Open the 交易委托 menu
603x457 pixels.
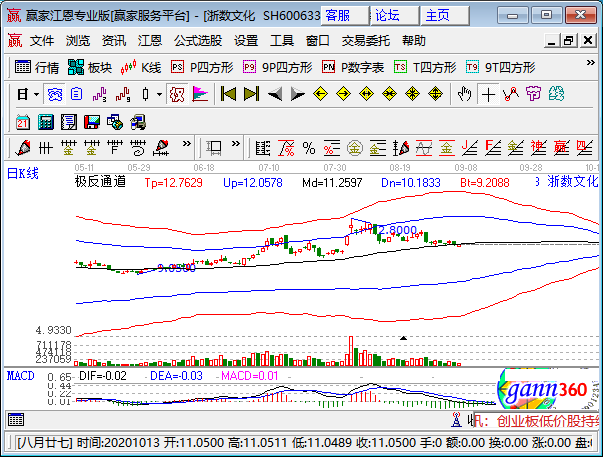[x=365, y=40]
